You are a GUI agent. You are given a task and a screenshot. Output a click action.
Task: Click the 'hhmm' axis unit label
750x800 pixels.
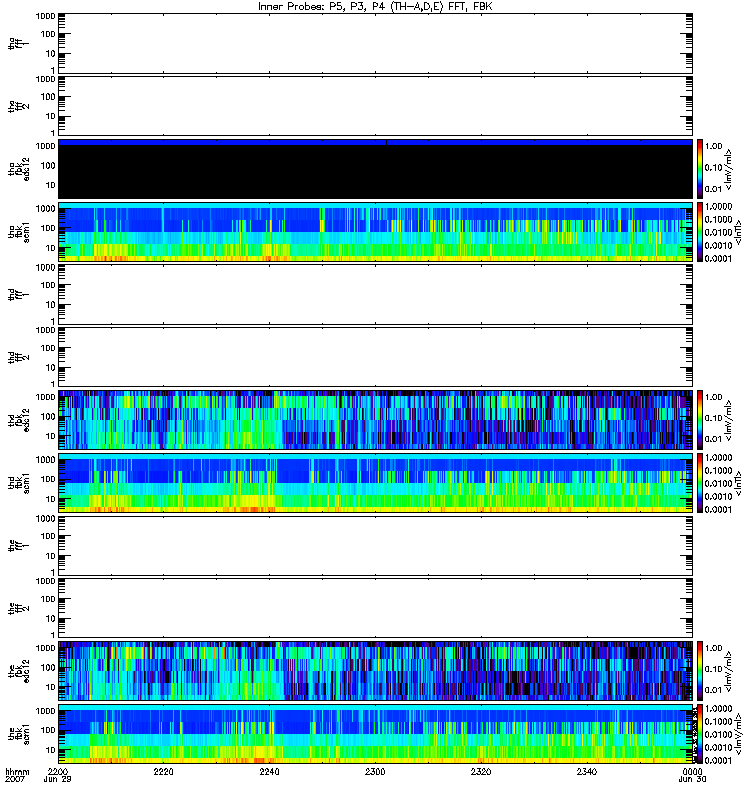coord(17,771)
